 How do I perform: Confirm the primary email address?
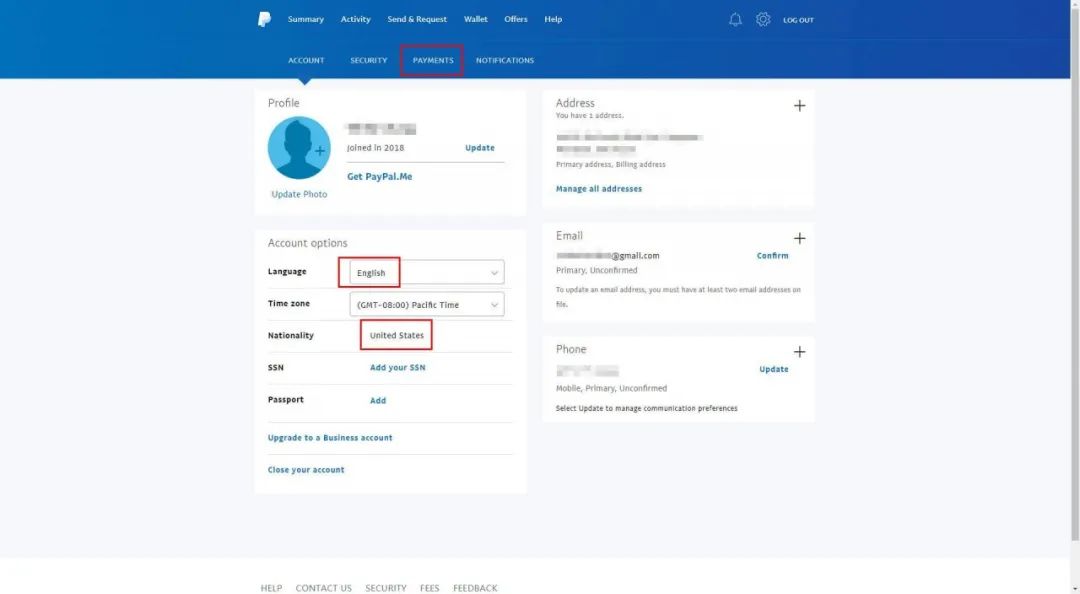771,255
